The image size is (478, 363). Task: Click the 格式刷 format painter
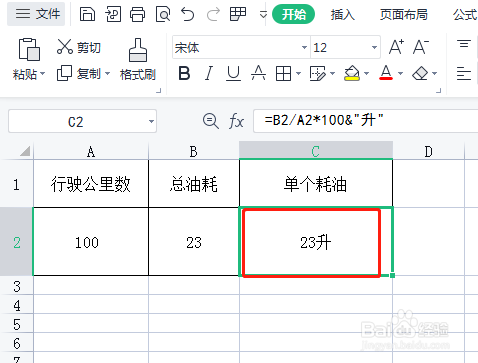pyautogui.click(x=138, y=59)
